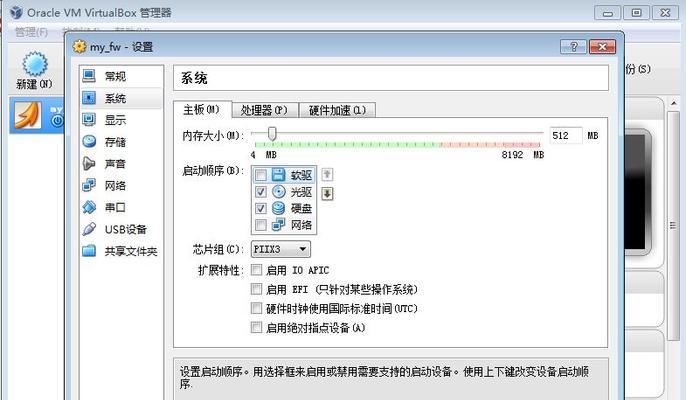Click the memory size field showing 512

(x=566, y=136)
